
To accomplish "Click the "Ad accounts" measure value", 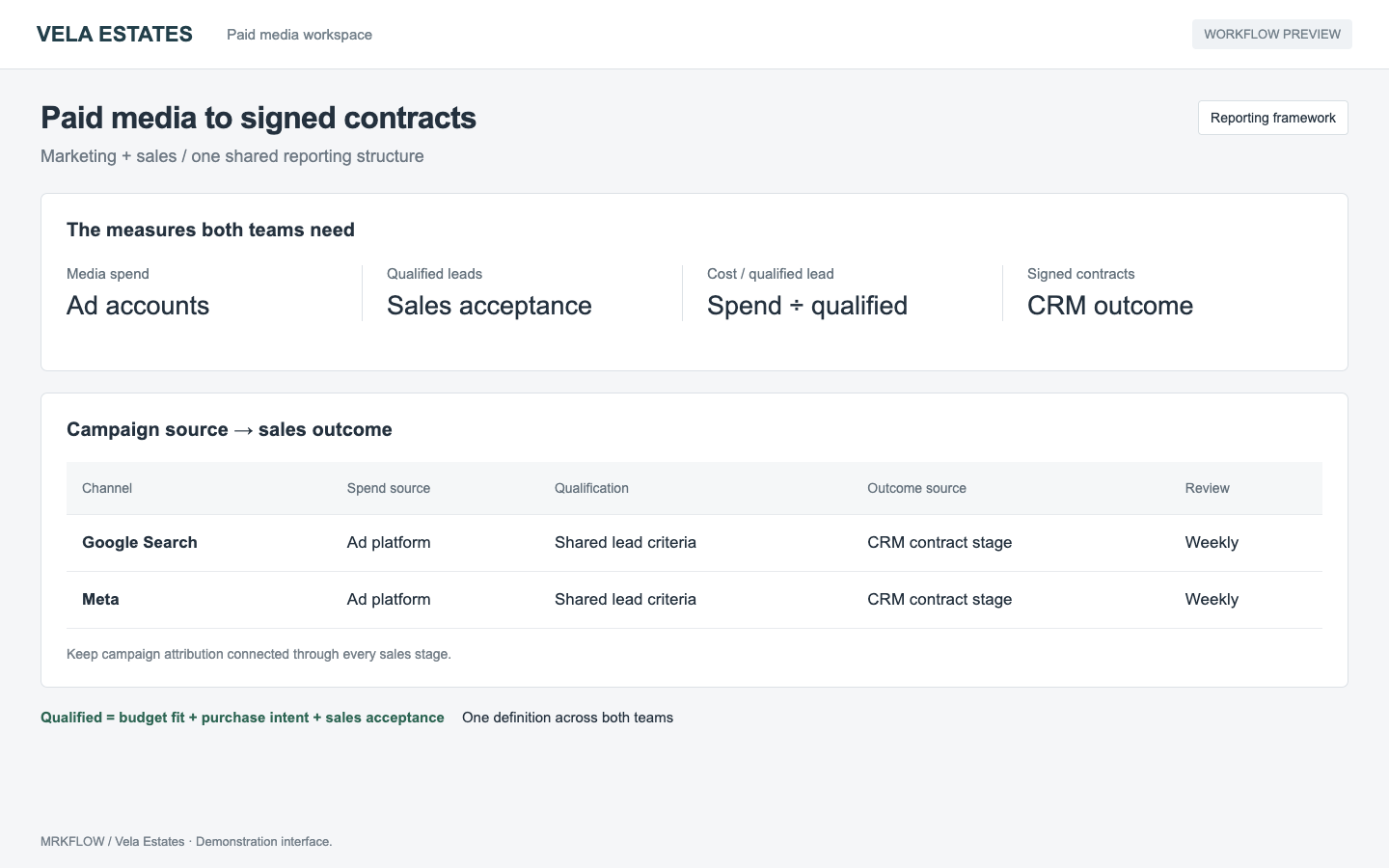I will 138,306.
